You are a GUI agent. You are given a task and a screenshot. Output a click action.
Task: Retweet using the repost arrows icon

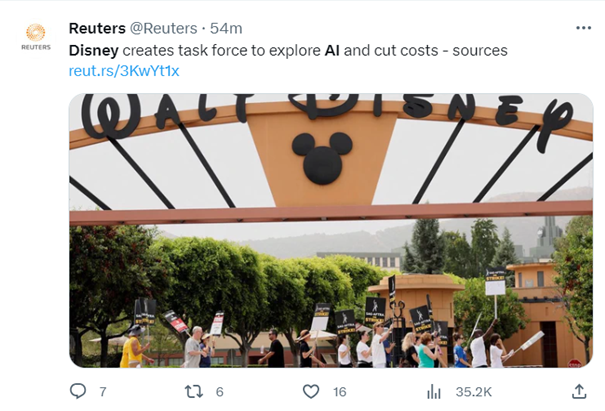coord(194,392)
